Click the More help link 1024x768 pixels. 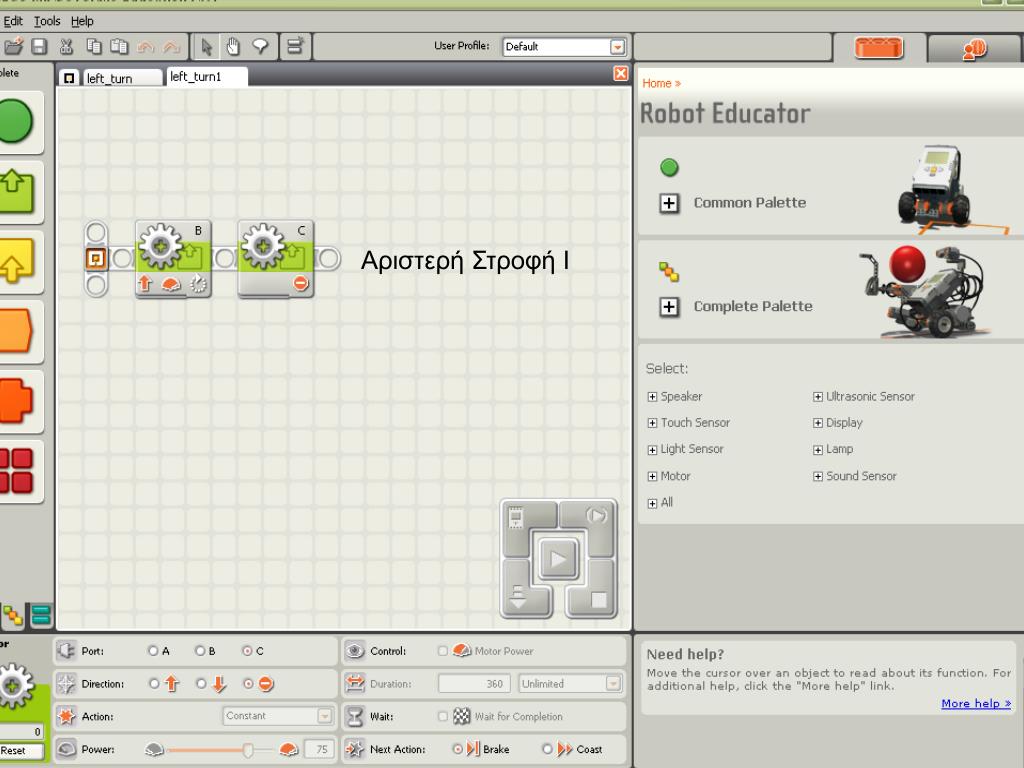click(976, 703)
